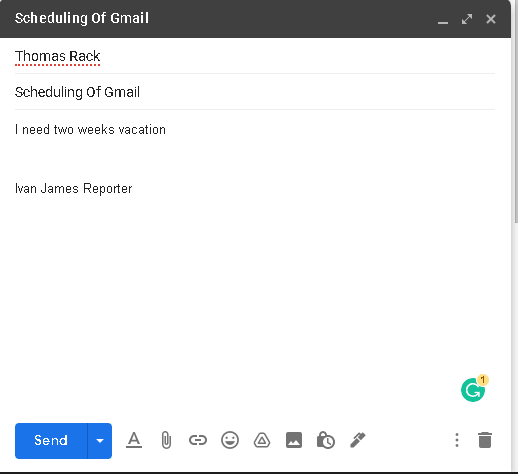Open more options three-dot menu
This screenshot has width=518, height=474.
457,440
